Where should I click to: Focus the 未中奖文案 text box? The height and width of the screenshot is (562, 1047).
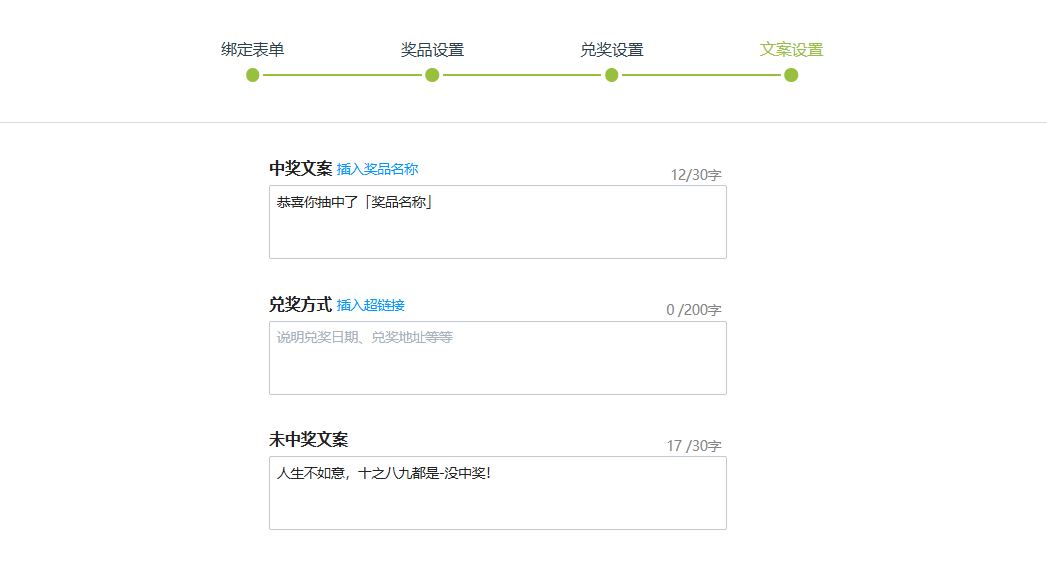pyautogui.click(x=497, y=493)
